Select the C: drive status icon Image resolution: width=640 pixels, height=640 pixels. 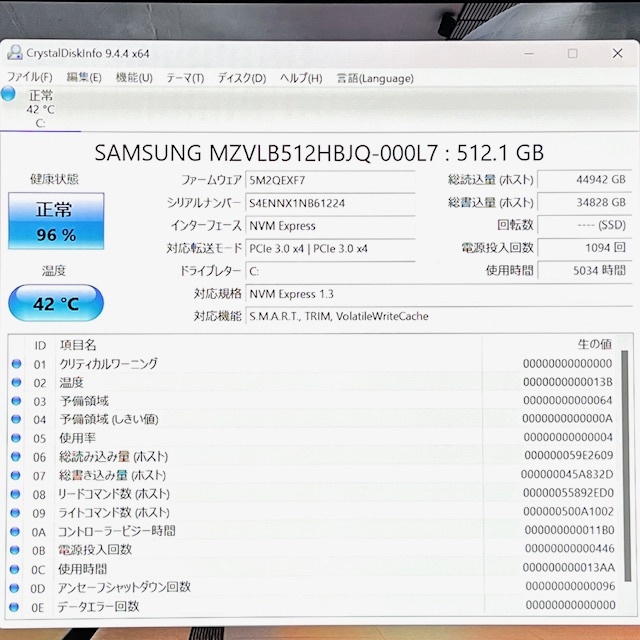(8, 94)
